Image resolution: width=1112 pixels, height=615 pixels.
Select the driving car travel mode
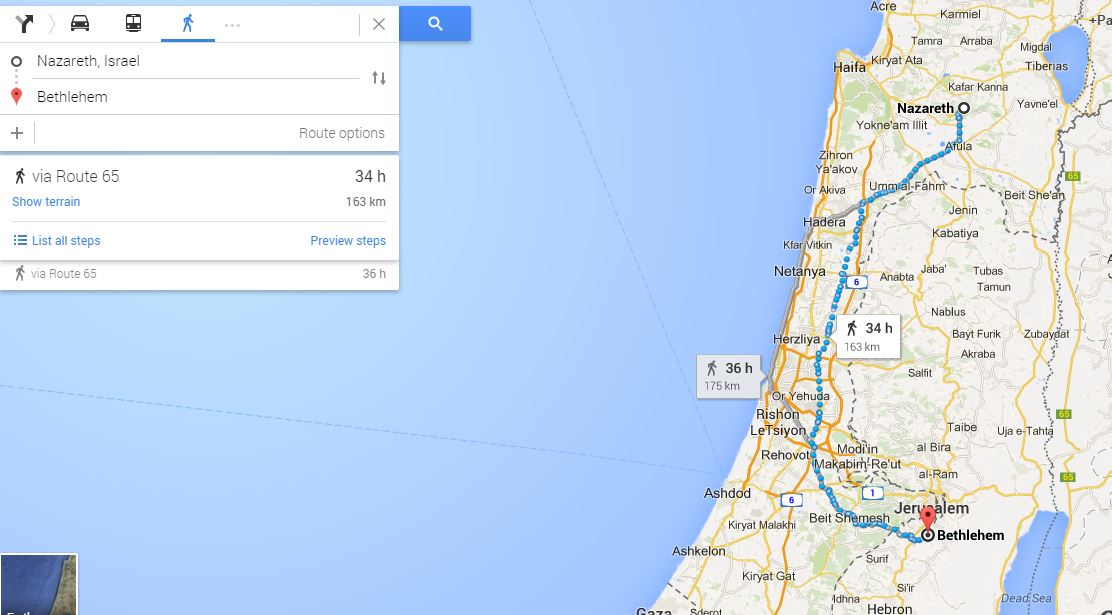pos(80,23)
